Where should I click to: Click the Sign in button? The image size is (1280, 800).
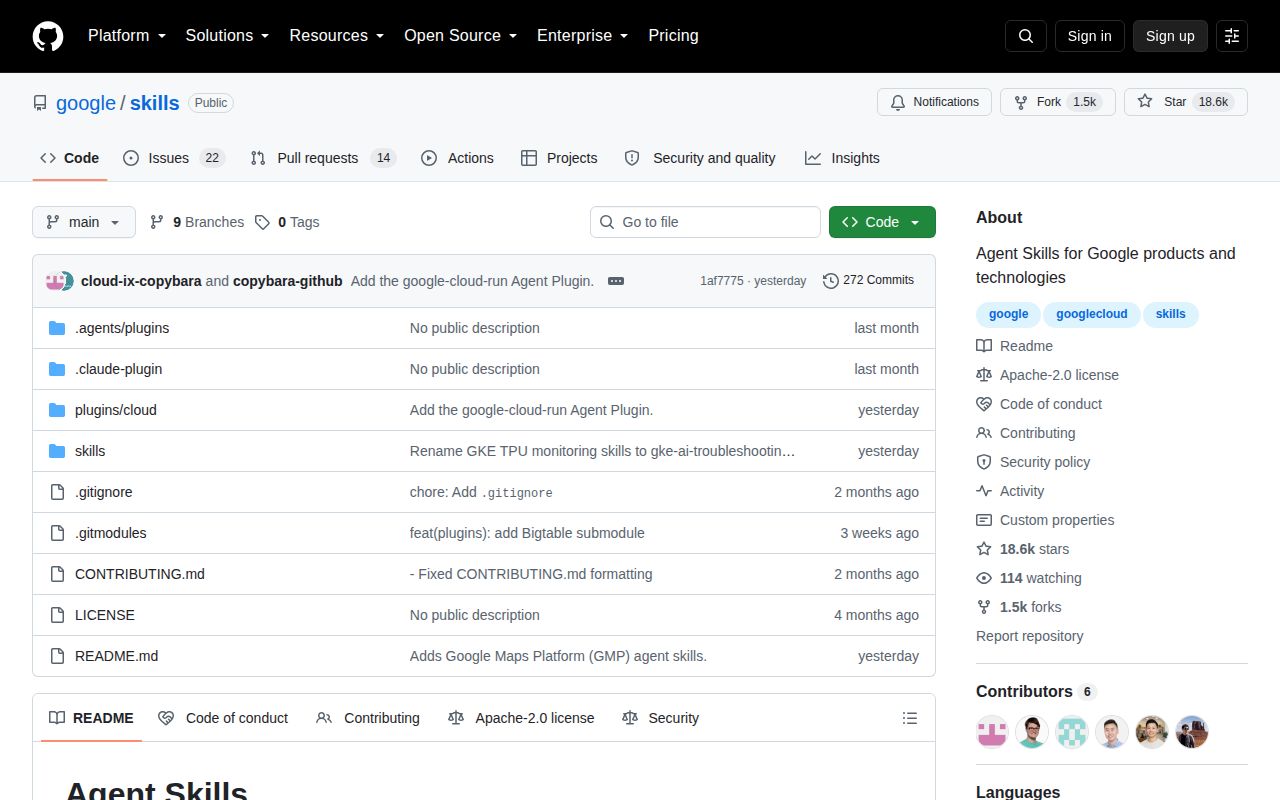coord(1089,36)
